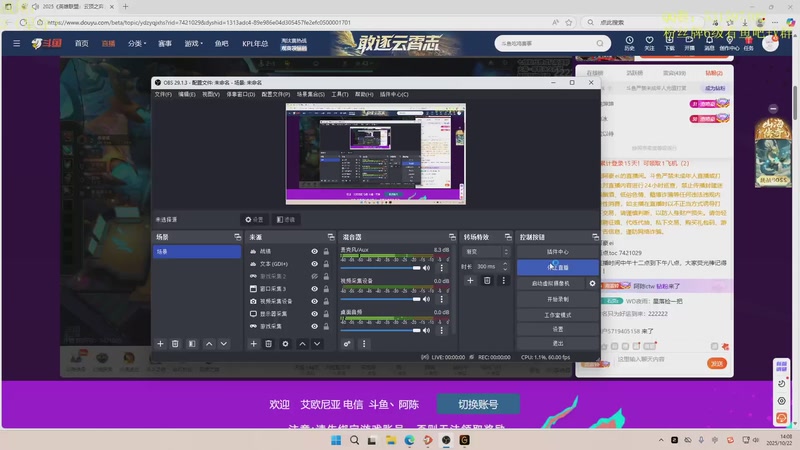The width and height of the screenshot is (800, 450).
Task: Move scene up arrow in scenes panel
Action: 209,344
